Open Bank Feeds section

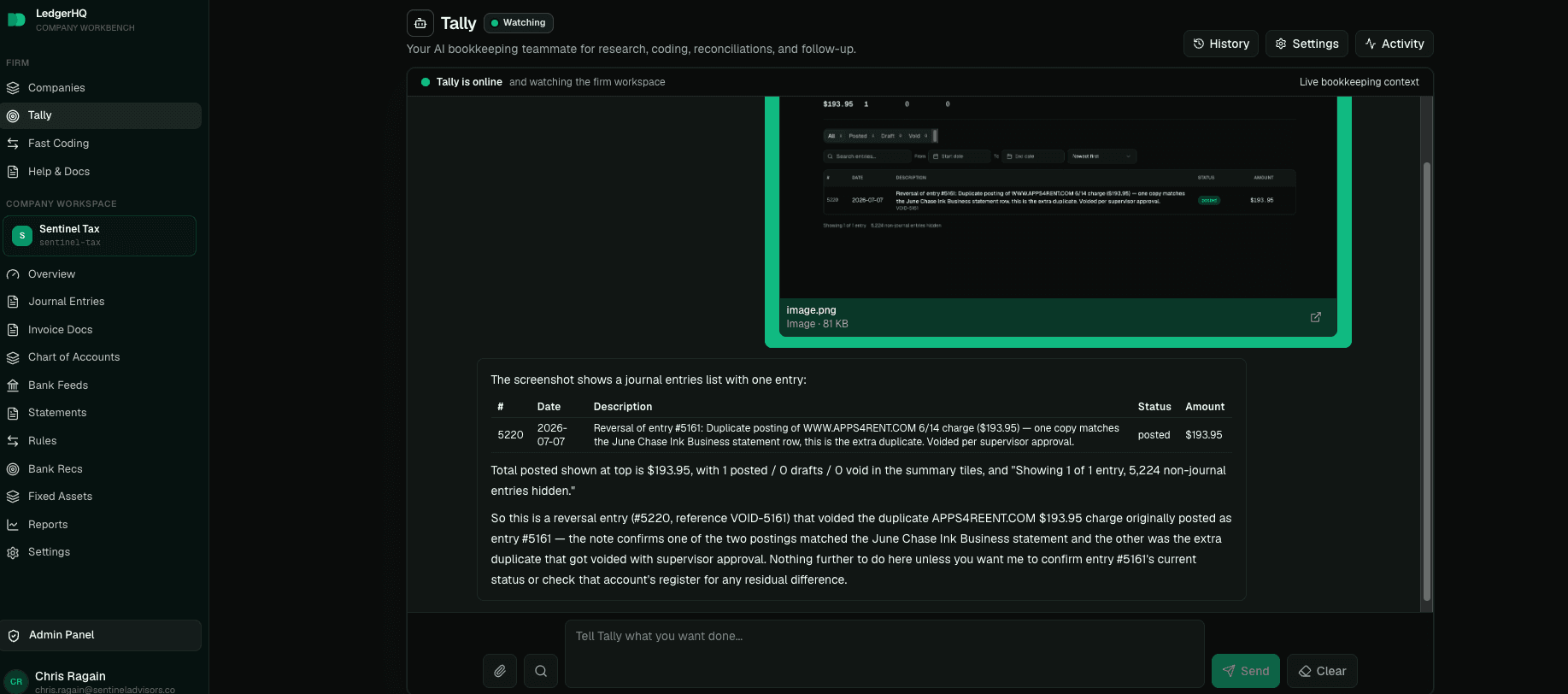click(101, 385)
